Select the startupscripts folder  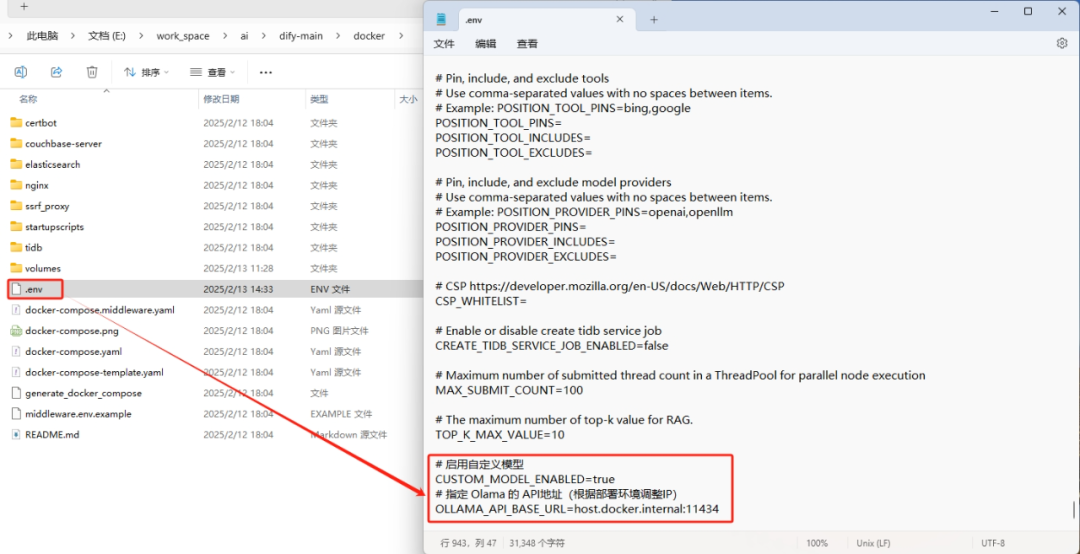(54, 226)
